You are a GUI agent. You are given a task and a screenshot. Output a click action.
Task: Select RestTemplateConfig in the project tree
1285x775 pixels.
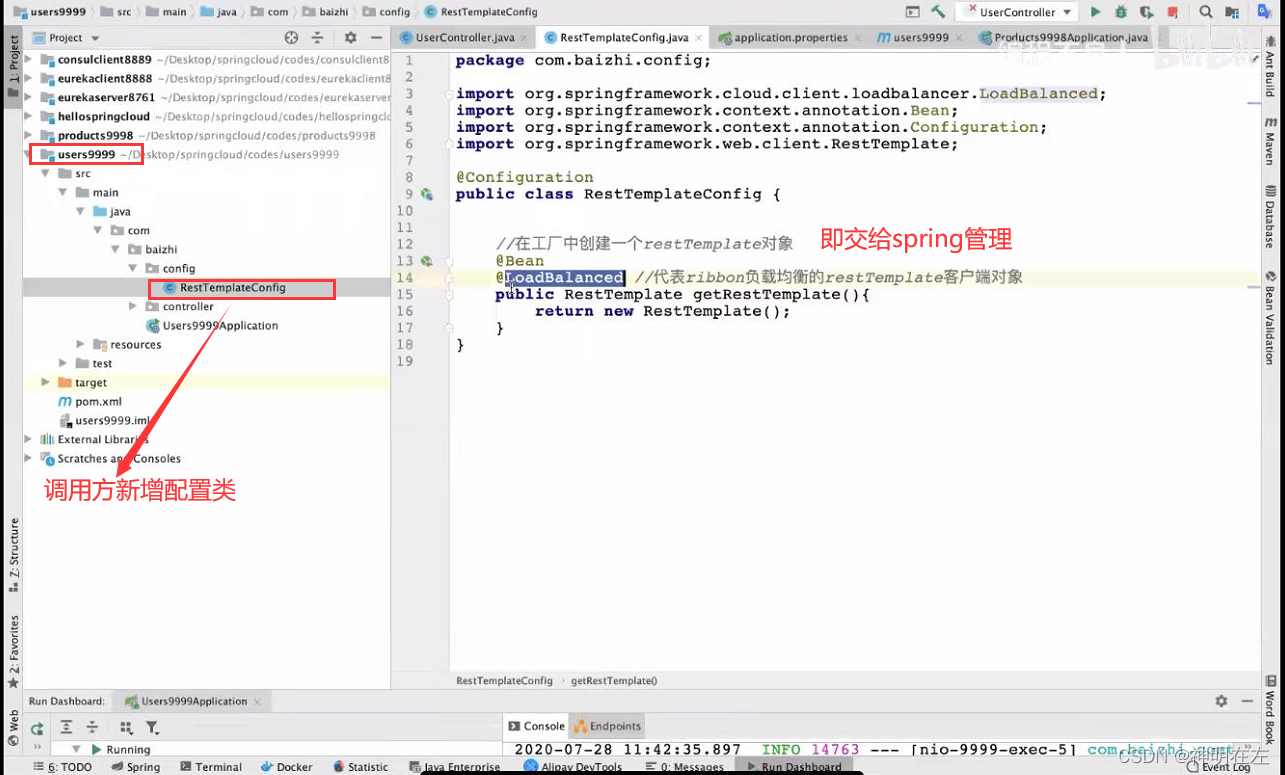pyautogui.click(x=232, y=287)
